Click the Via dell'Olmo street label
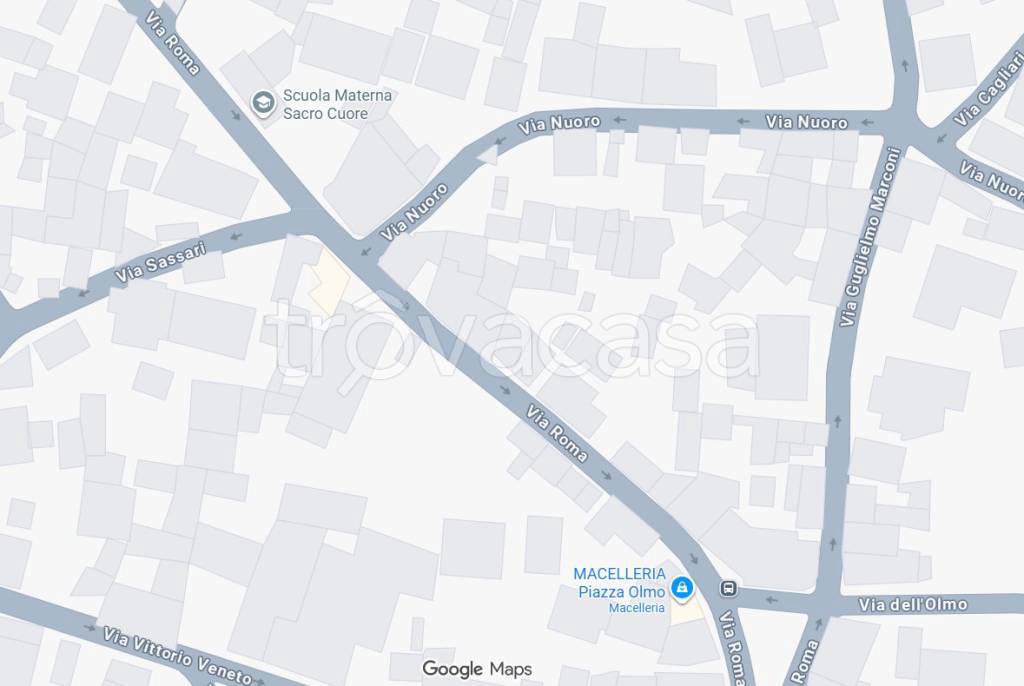Image resolution: width=1024 pixels, height=686 pixels. 912,604
